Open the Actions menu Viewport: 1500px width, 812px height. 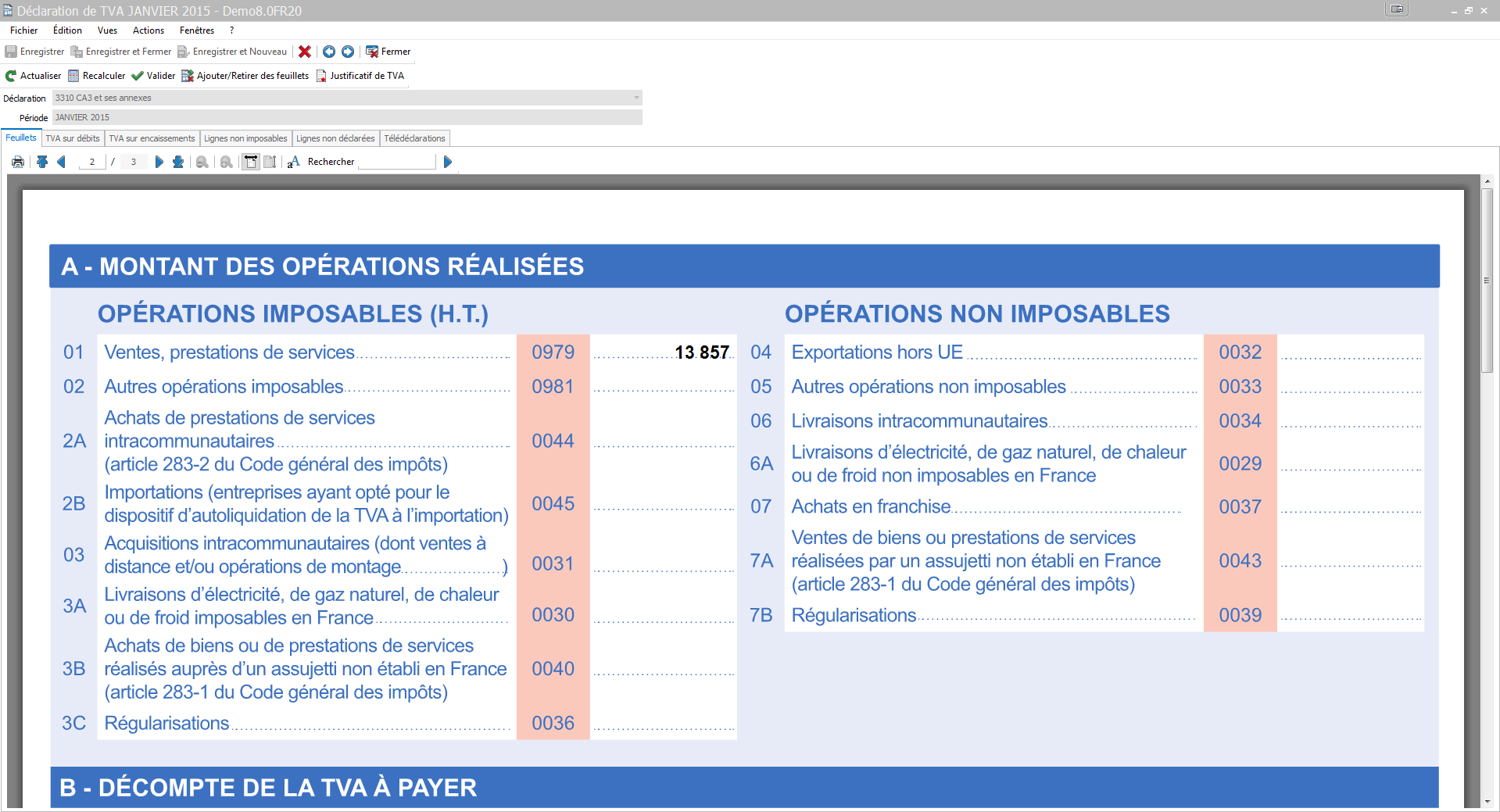coord(149,30)
